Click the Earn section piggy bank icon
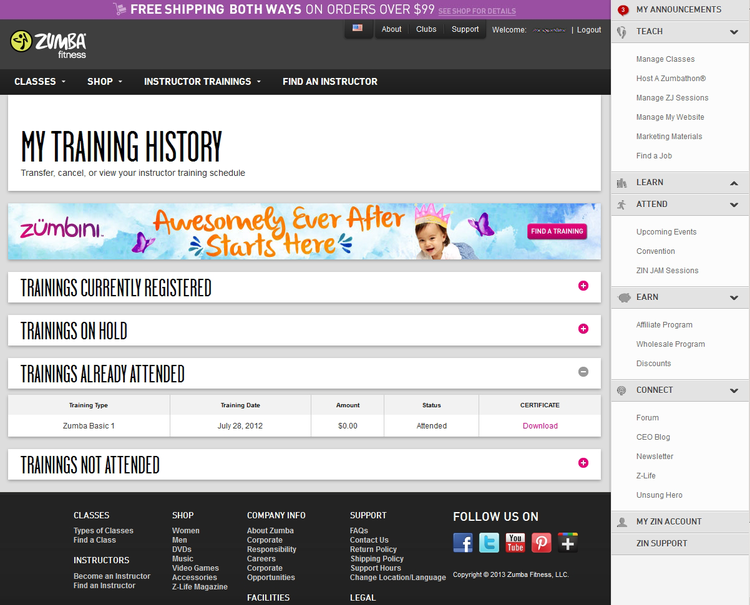 pyautogui.click(x=624, y=297)
